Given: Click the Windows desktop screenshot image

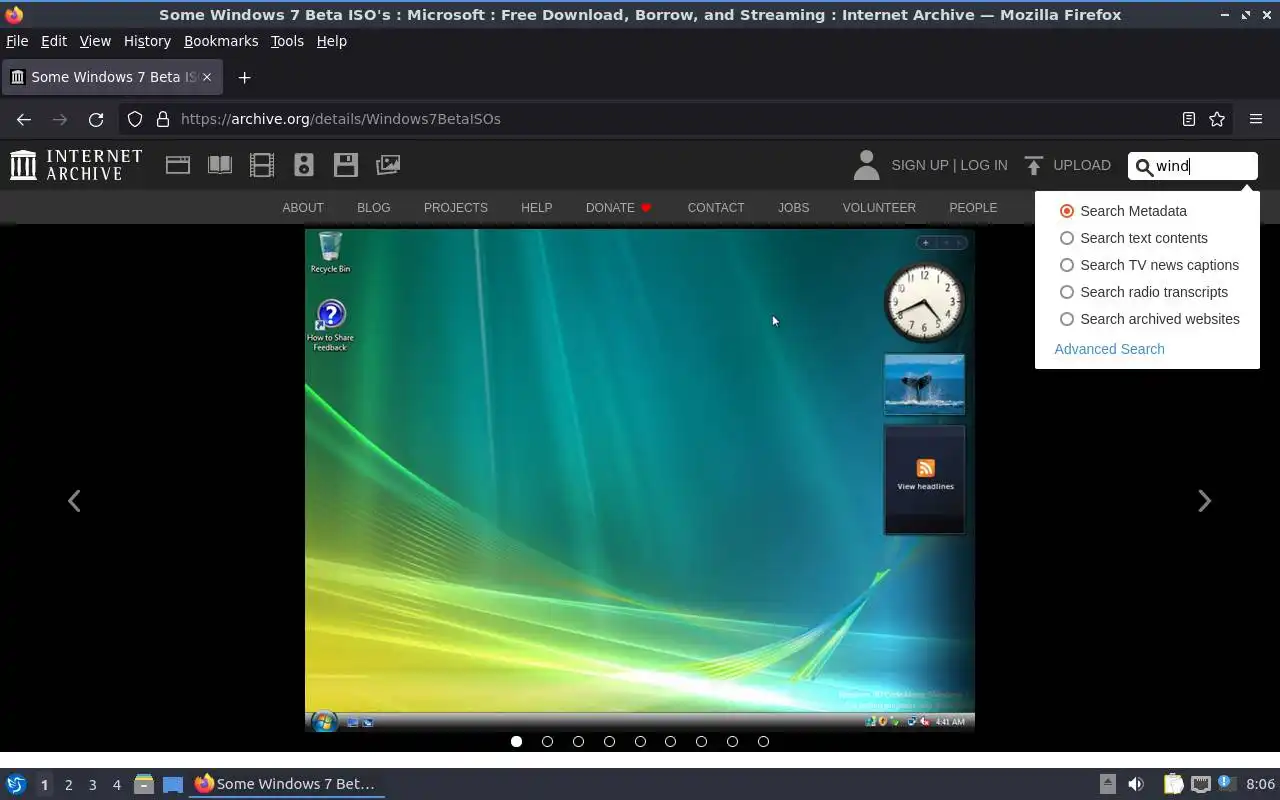Looking at the screenshot, I should coord(640,481).
